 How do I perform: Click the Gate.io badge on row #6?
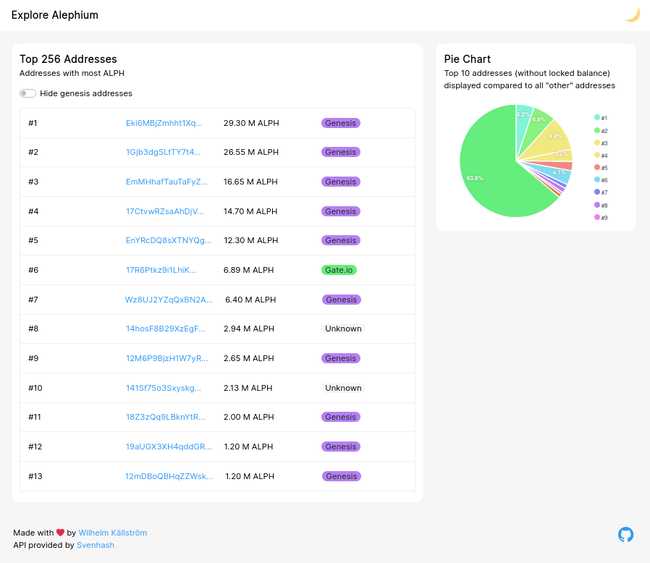tap(339, 270)
